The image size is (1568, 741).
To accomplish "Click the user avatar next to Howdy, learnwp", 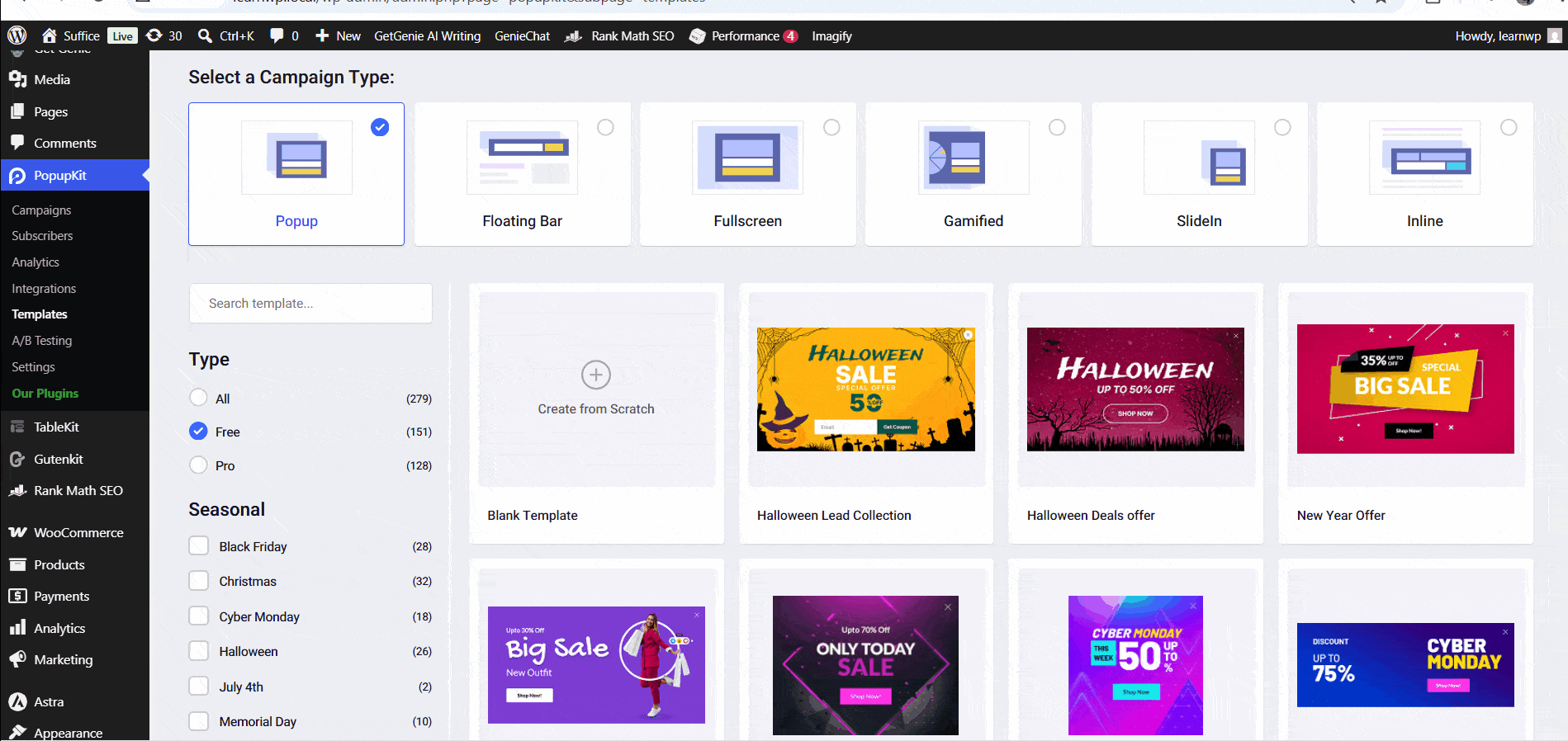I will [x=1555, y=35].
